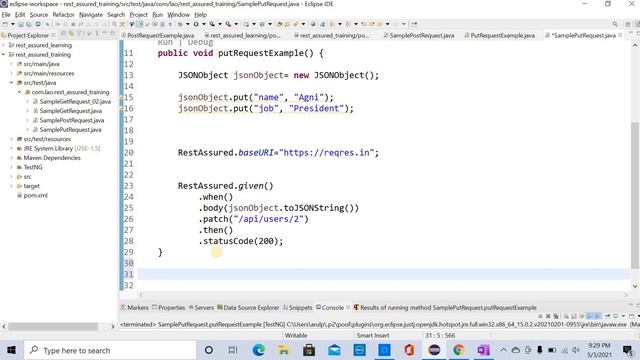Screen dimensions: 640x360
Task: Open the Window menu
Action: tap(178, 15)
